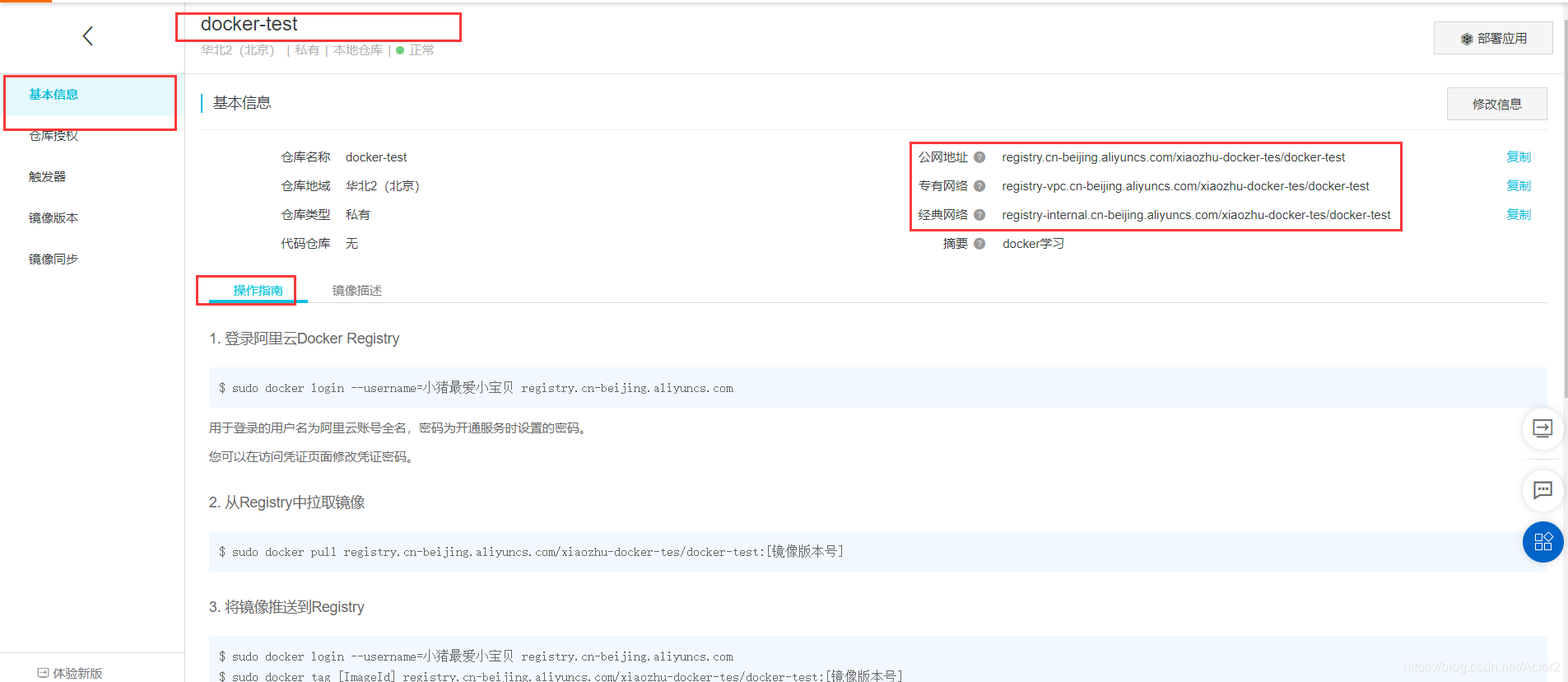Click the public registry.cn-beijing address text
This screenshot has width=1568, height=682.
point(1173,157)
